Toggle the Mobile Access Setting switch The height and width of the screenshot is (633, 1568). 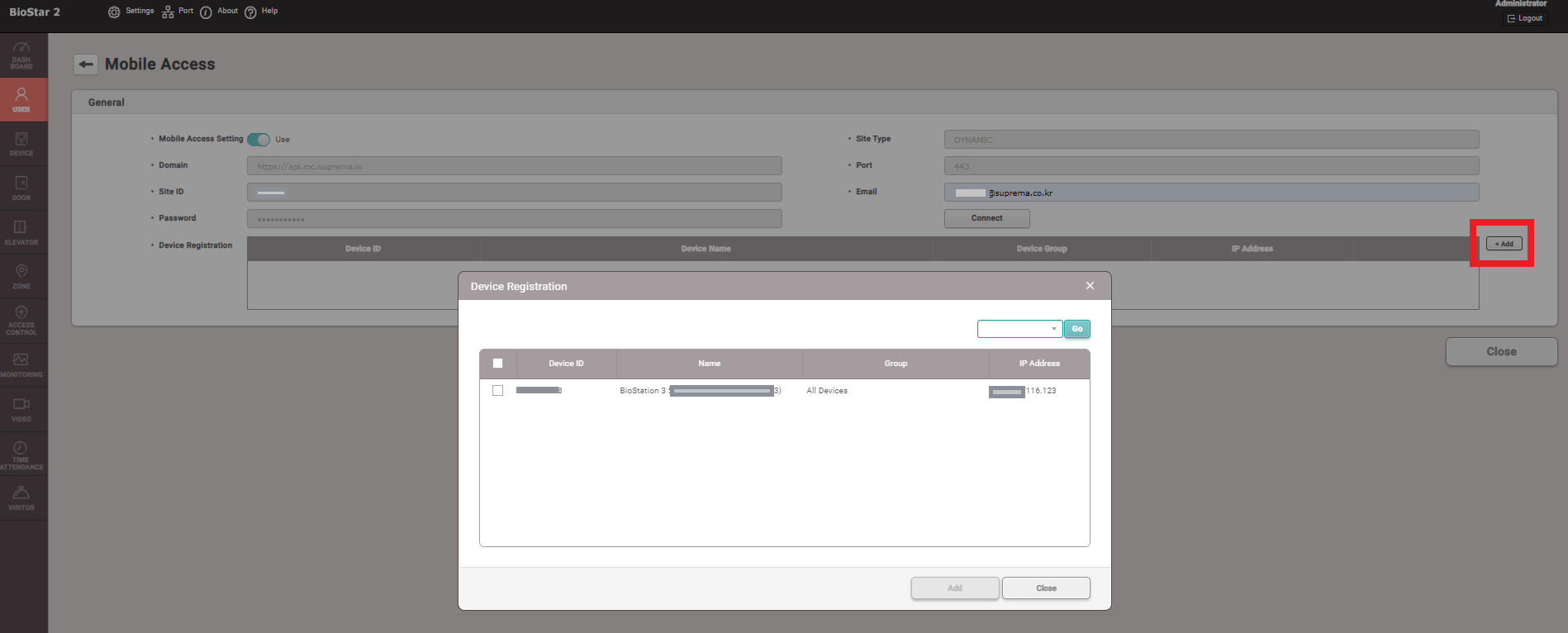(x=259, y=140)
